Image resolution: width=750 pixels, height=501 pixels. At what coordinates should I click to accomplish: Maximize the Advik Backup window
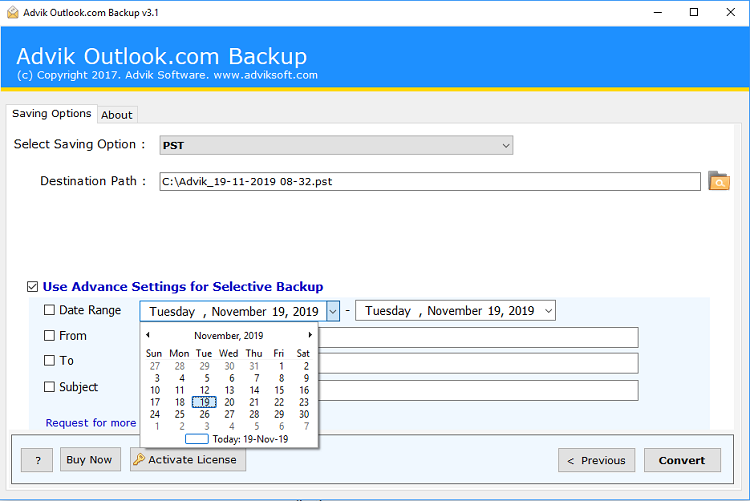694,12
